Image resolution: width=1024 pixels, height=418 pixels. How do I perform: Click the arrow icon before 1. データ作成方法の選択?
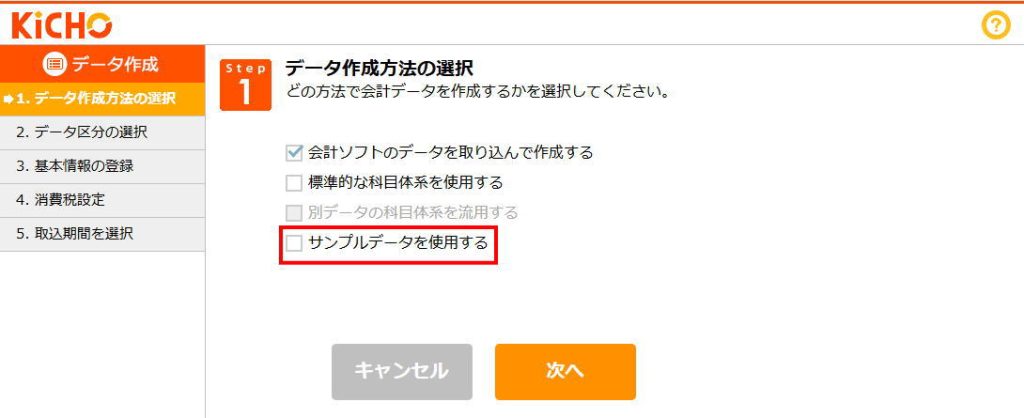(8, 99)
